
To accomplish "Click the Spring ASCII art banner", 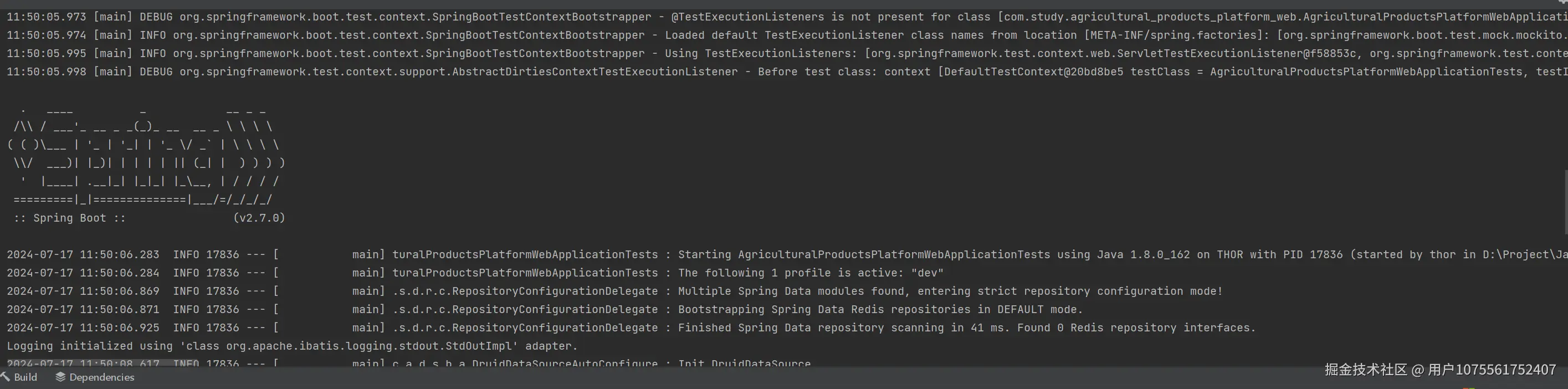I will 146,155.
